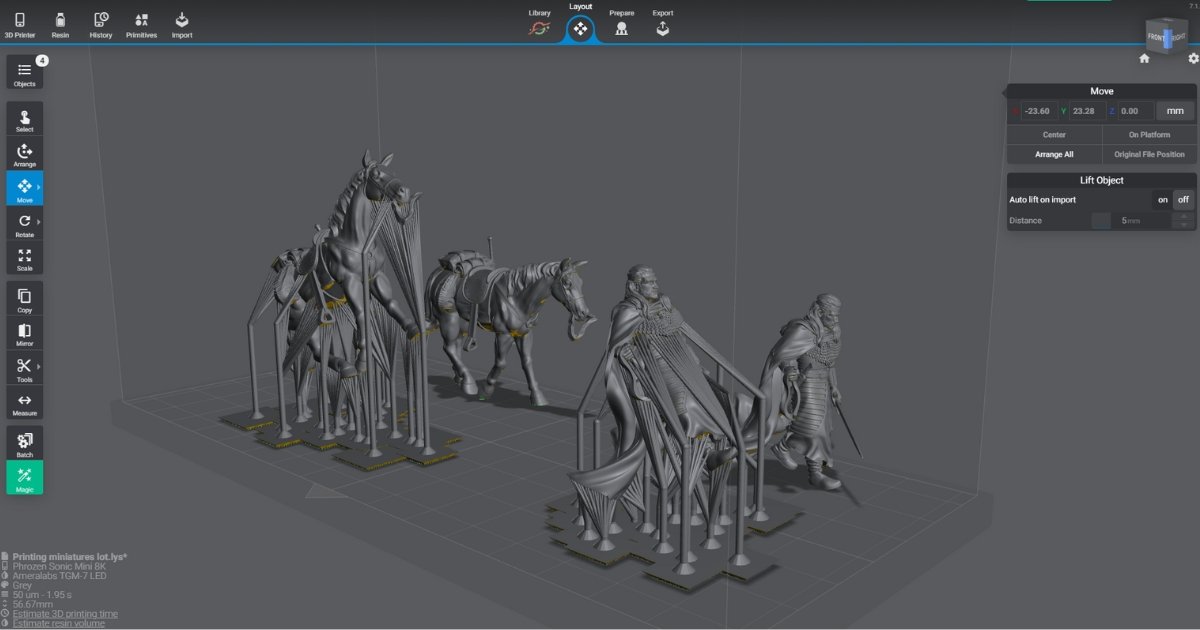The width and height of the screenshot is (1200, 630).
Task: Open the Estimate 3D printing time link
Action: [63, 612]
